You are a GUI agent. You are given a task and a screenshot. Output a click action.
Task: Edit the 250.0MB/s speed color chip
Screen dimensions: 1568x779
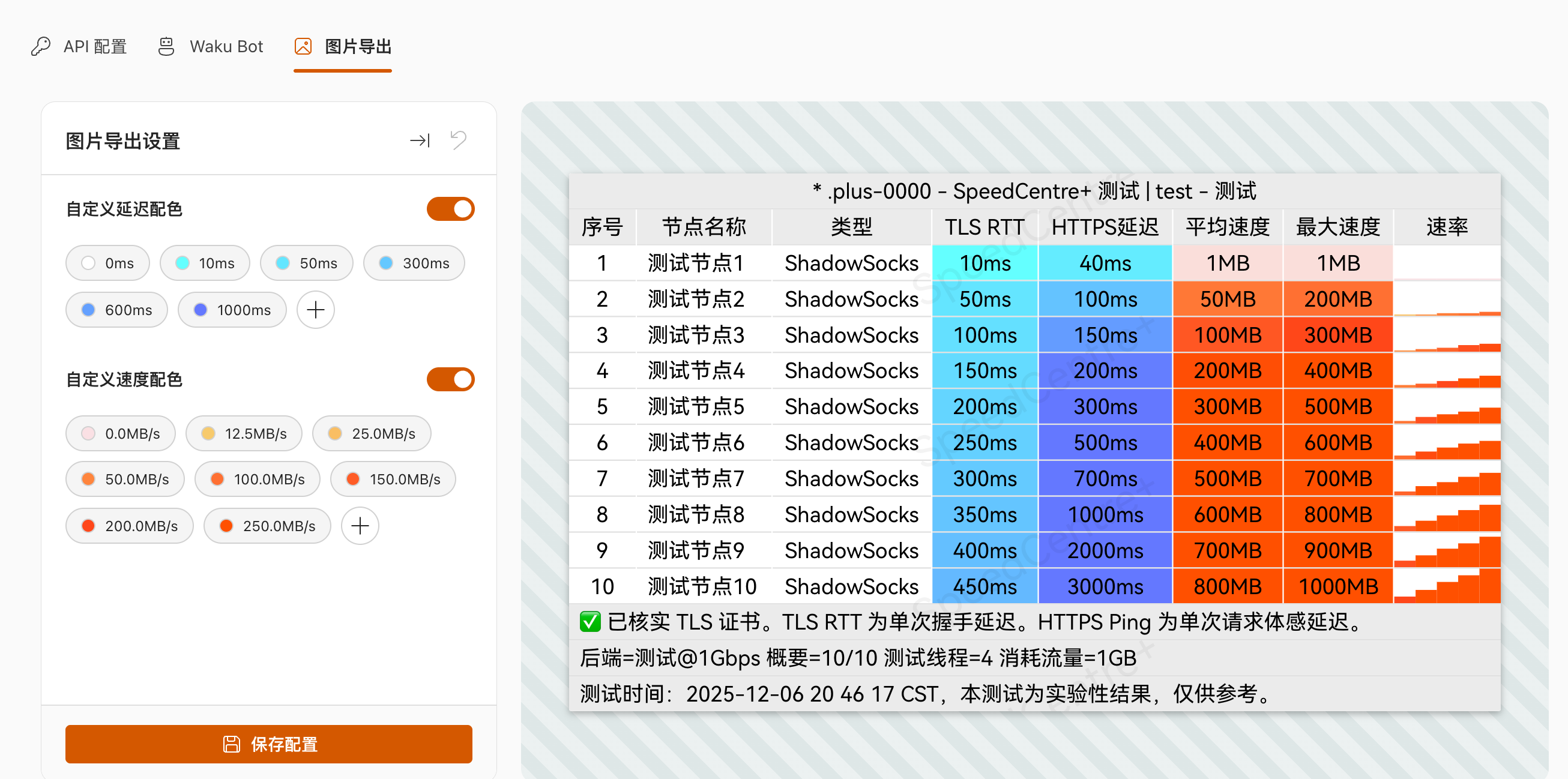coord(267,526)
